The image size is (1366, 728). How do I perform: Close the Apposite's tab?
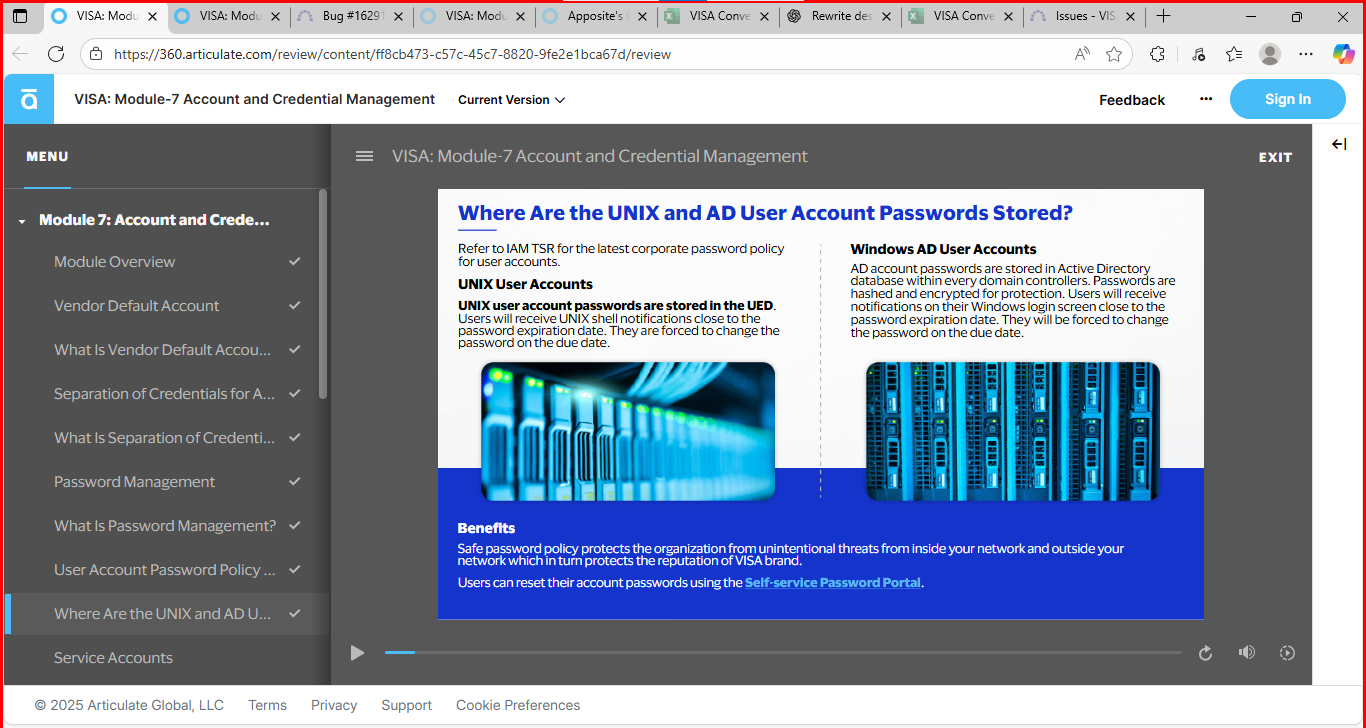coord(643,16)
